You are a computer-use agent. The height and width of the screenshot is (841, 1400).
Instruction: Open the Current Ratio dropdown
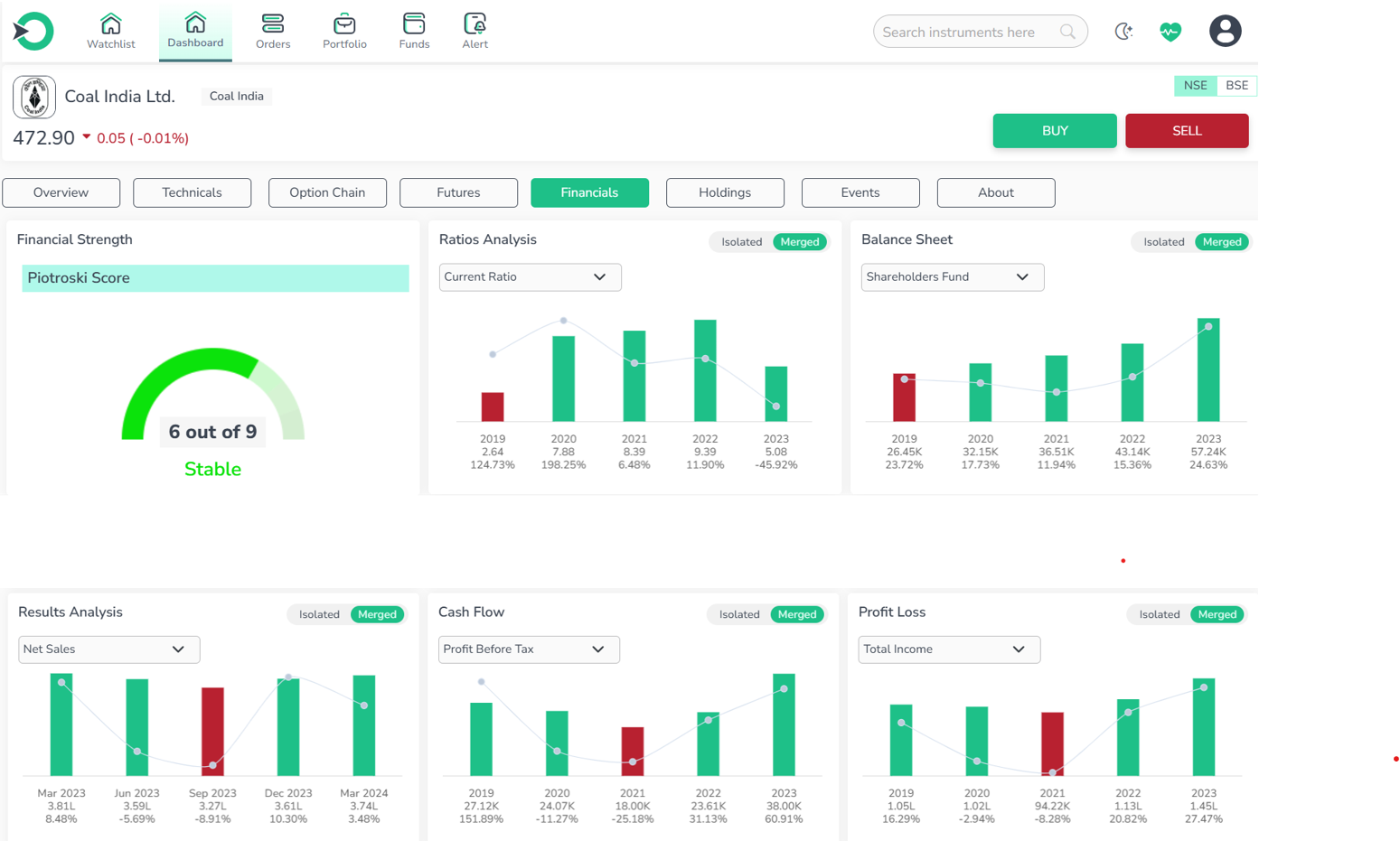[530, 277]
